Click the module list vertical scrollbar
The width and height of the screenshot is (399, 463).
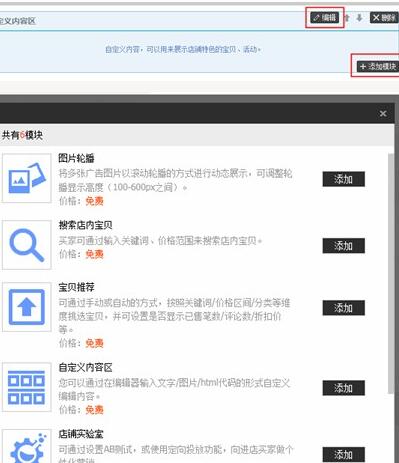[391, 273]
